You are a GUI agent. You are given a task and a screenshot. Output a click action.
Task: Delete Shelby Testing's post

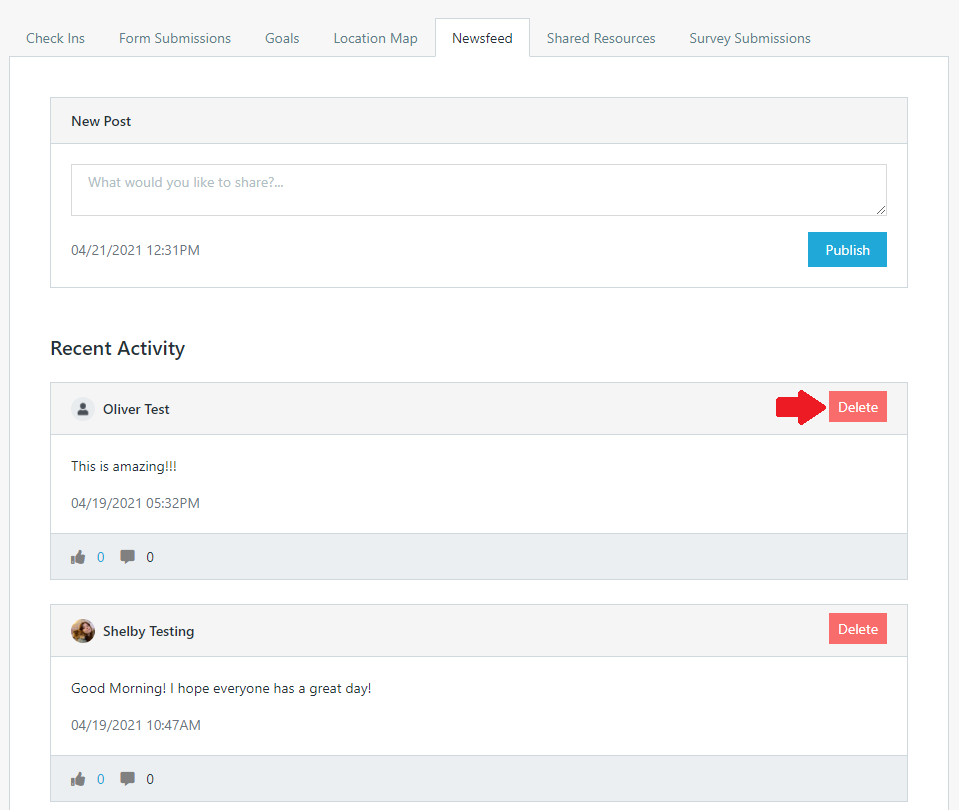(857, 629)
